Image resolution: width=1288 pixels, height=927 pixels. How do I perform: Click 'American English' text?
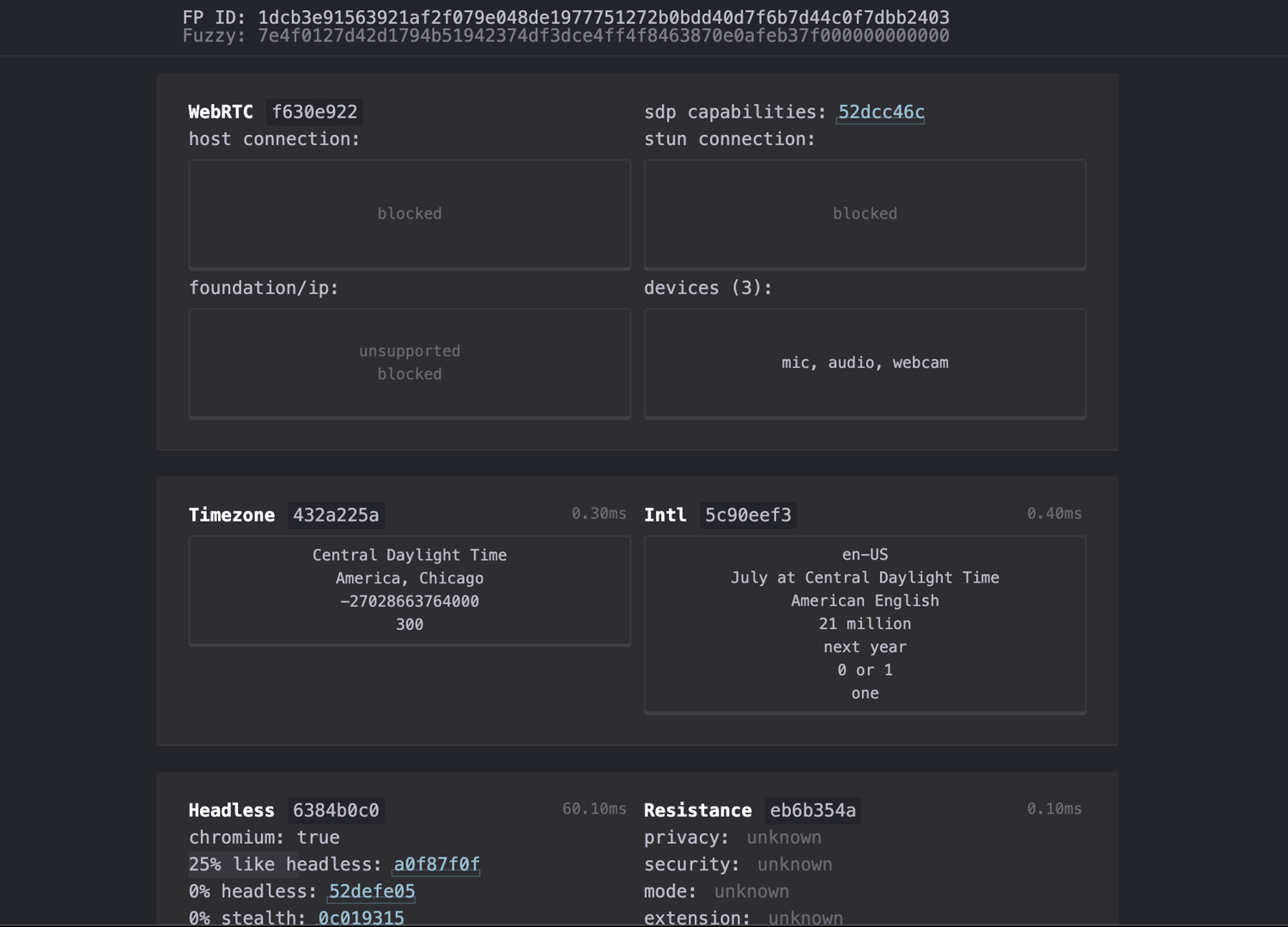coord(865,601)
